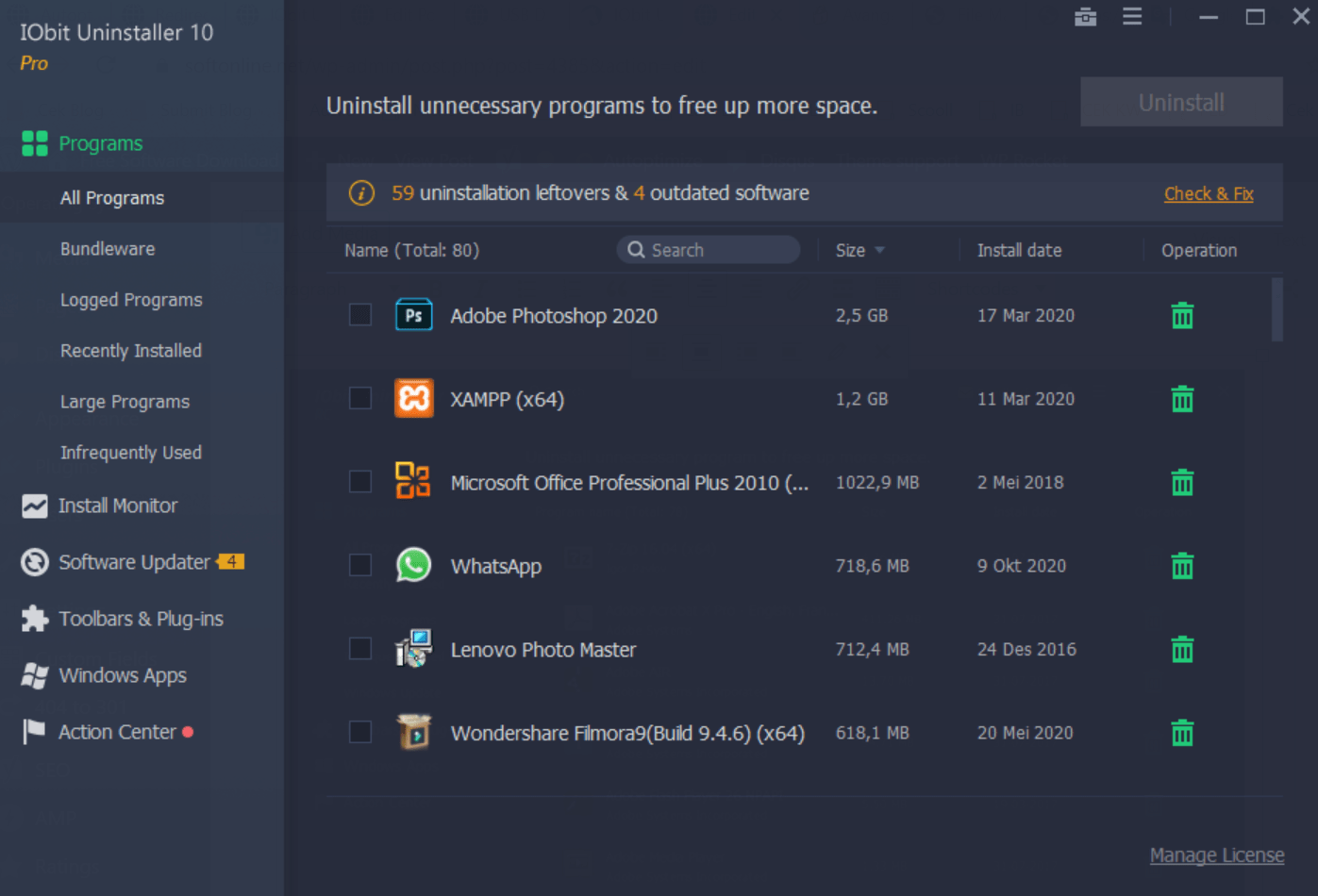Click the trash icon for Adobe Photoshop 2020
Screen dimensions: 1318x896
click(x=1182, y=315)
